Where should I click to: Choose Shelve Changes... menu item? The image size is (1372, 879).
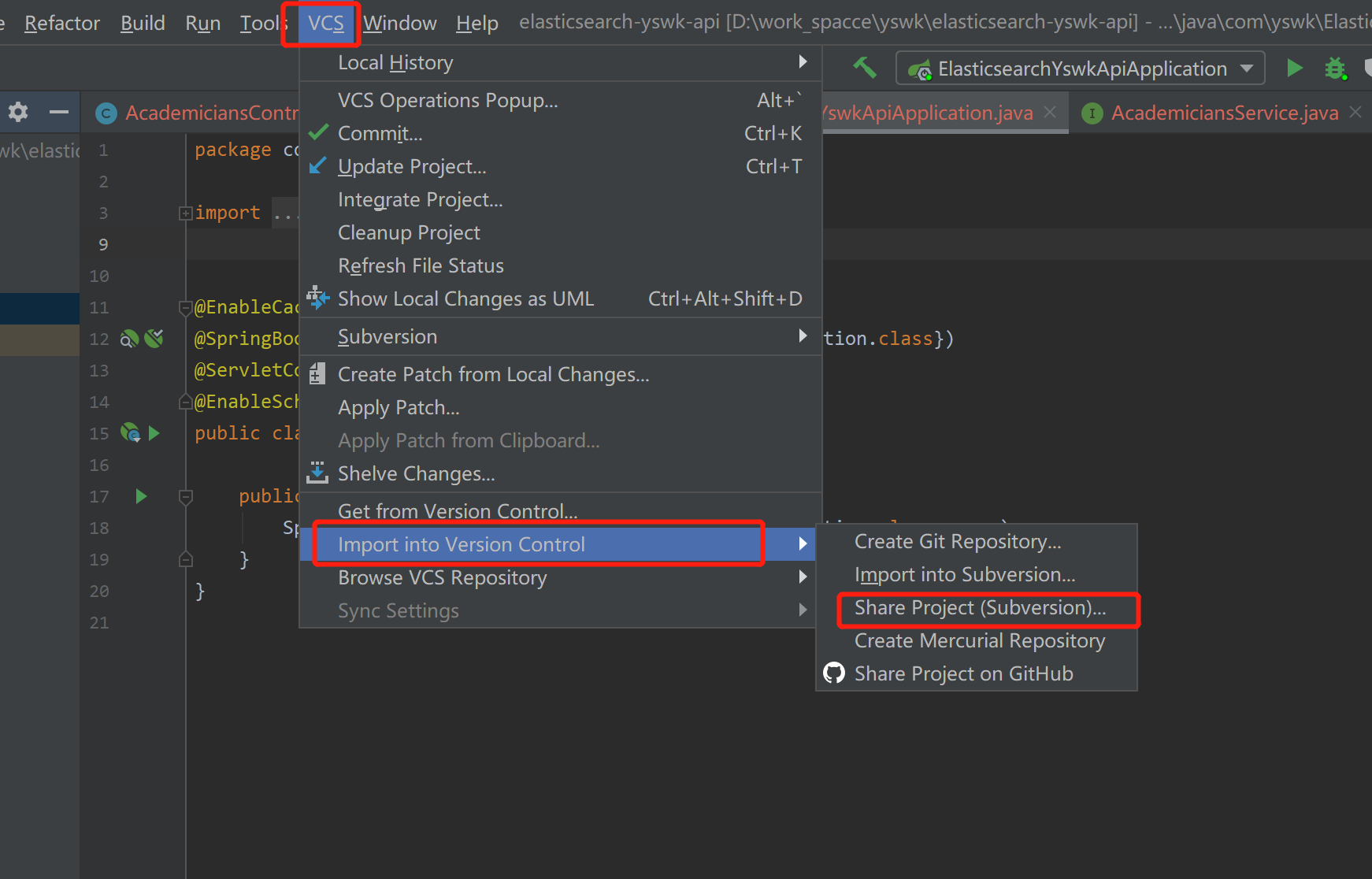[x=561, y=473]
